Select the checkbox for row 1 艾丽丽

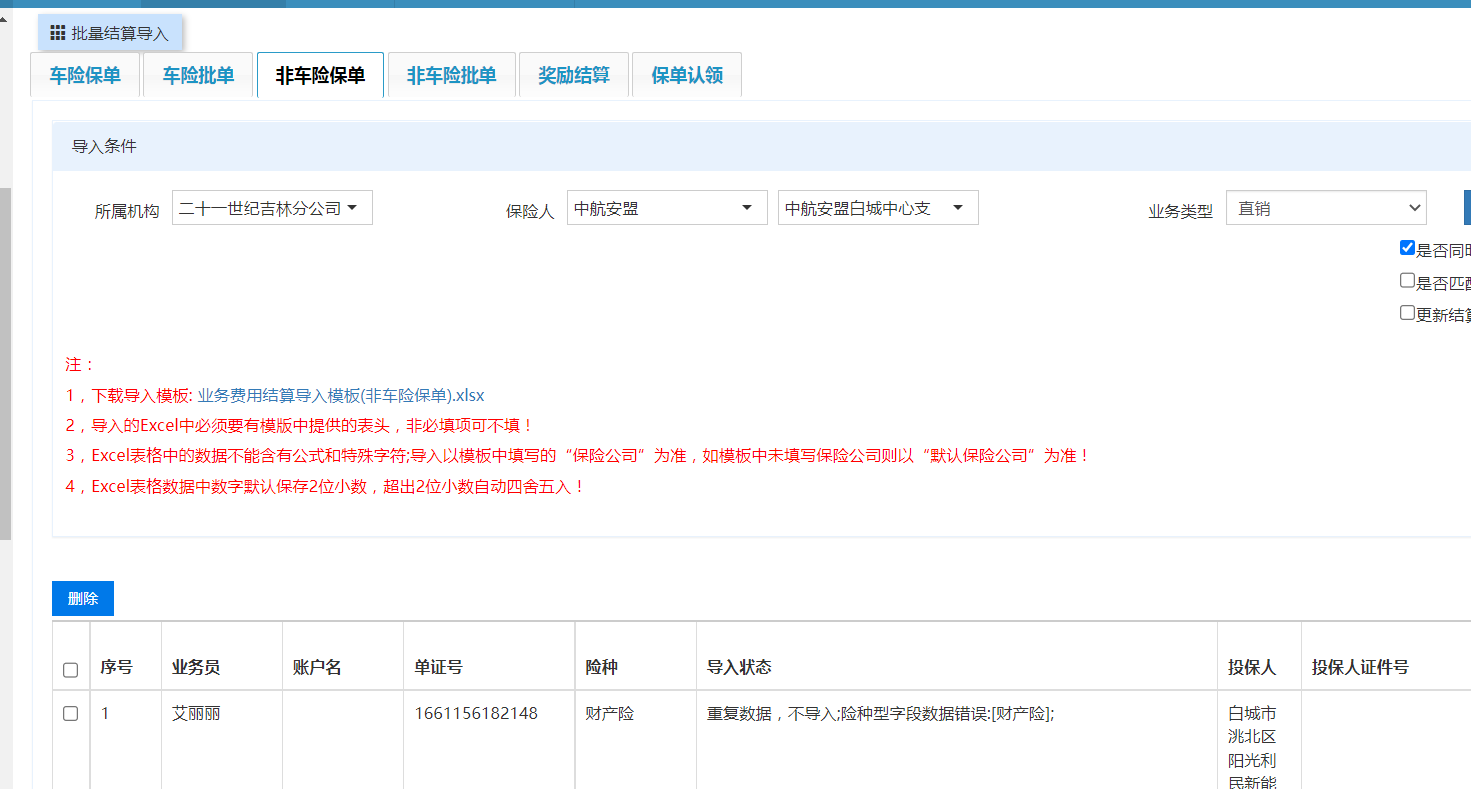coord(71,714)
